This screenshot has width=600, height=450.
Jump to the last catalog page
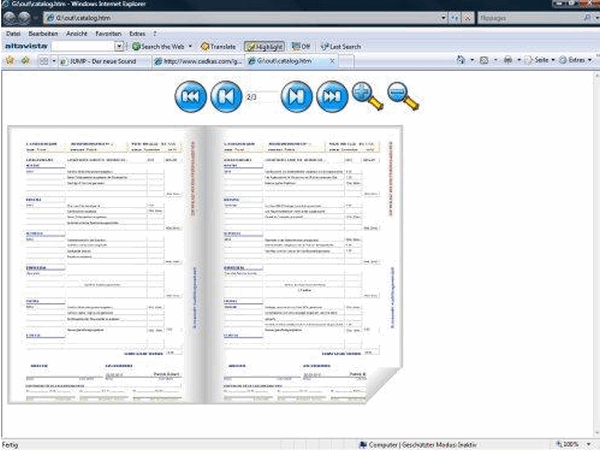coord(332,97)
